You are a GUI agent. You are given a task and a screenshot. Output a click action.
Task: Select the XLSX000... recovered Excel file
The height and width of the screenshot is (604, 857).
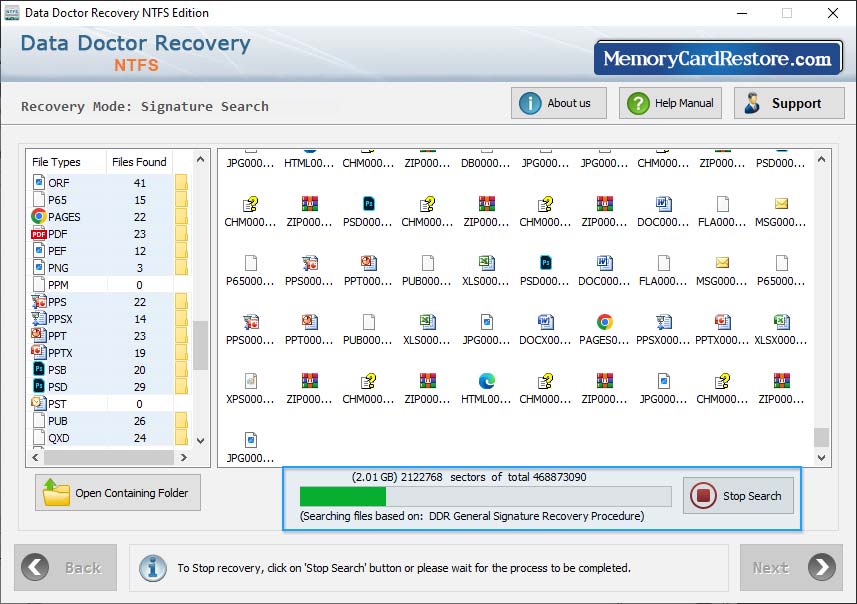781,330
